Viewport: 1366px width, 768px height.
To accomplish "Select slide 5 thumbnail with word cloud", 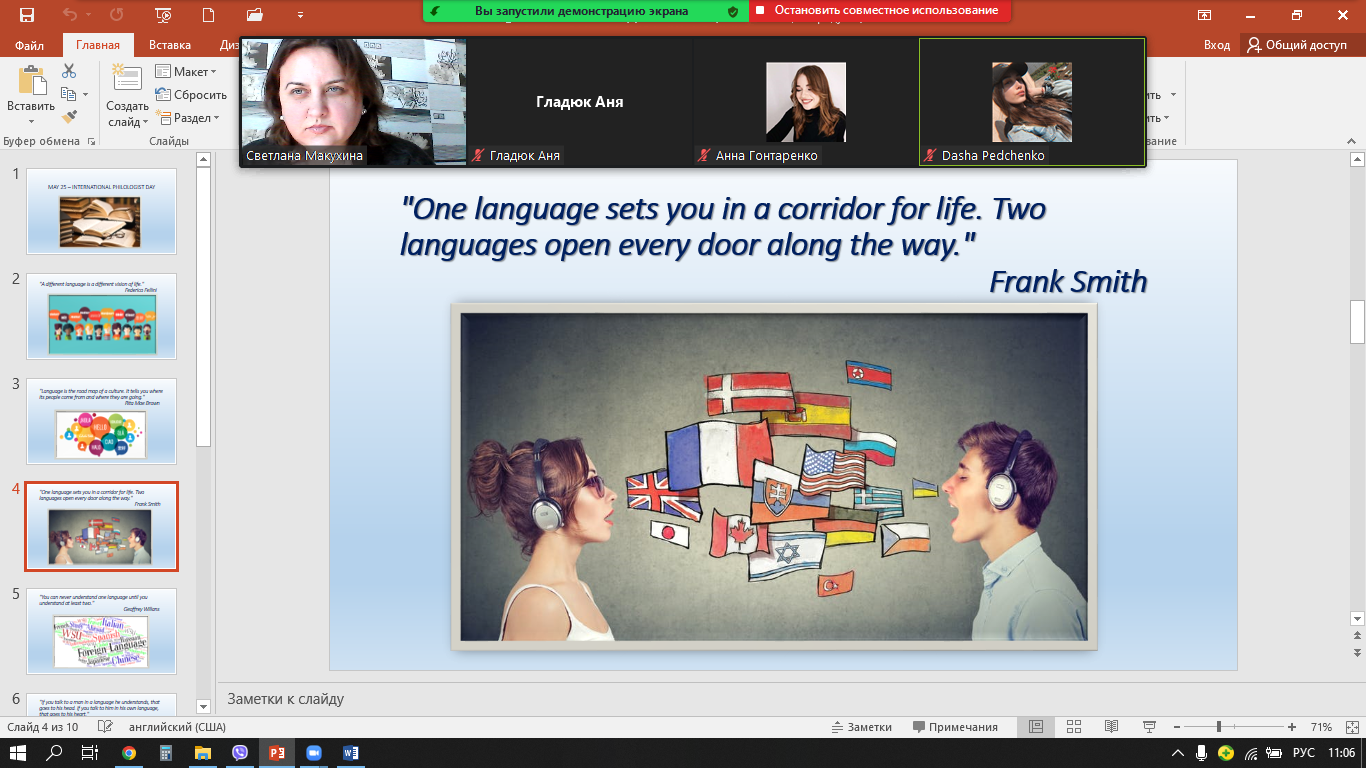I will click(101, 631).
